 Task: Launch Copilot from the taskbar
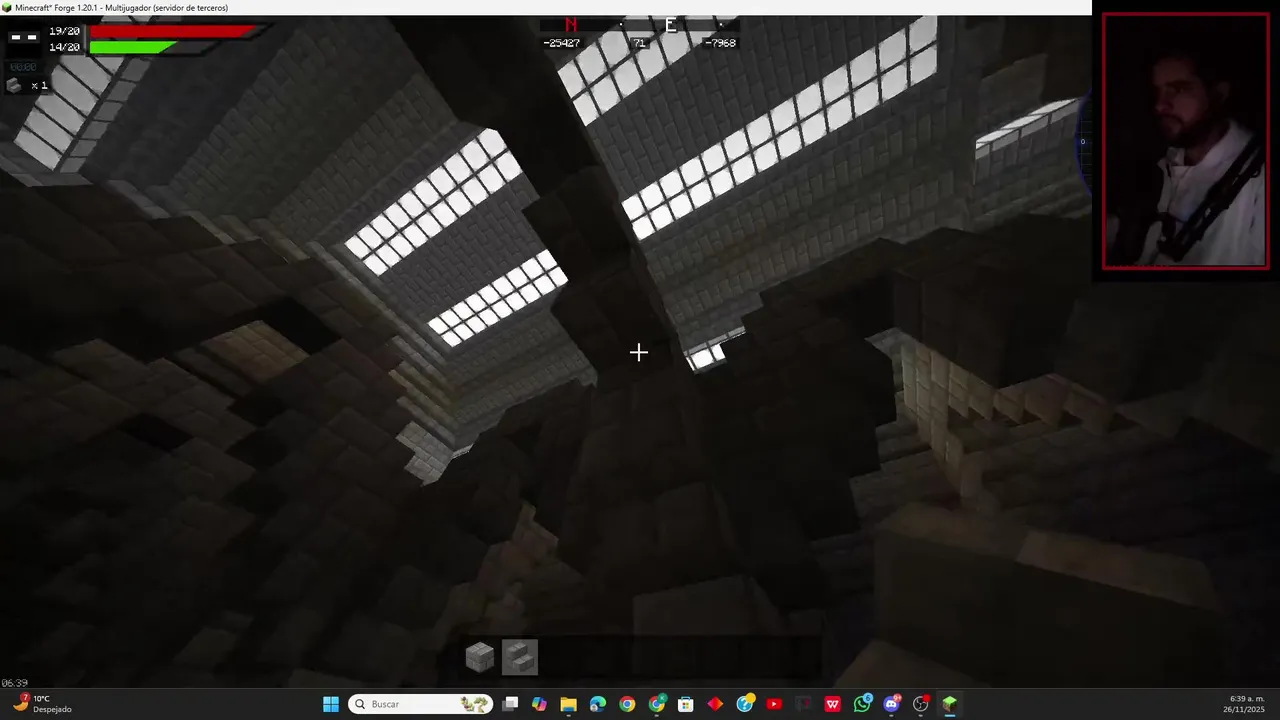(539, 704)
